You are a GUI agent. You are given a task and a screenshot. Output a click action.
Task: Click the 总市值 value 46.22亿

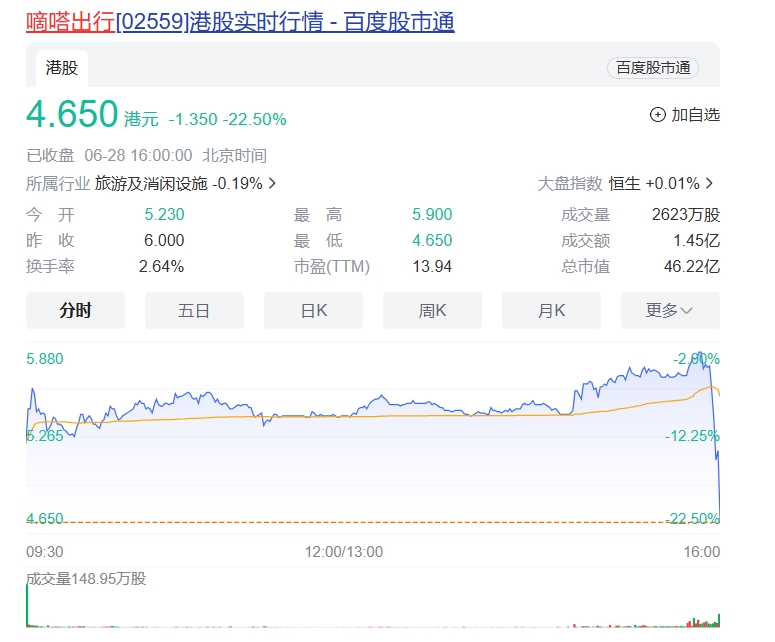point(692,266)
